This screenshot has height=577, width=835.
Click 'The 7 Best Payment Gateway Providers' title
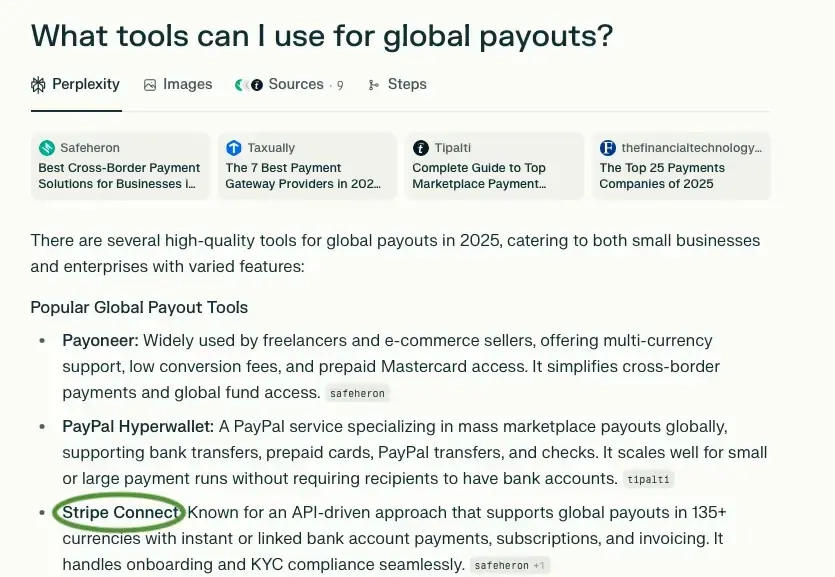(x=303, y=176)
